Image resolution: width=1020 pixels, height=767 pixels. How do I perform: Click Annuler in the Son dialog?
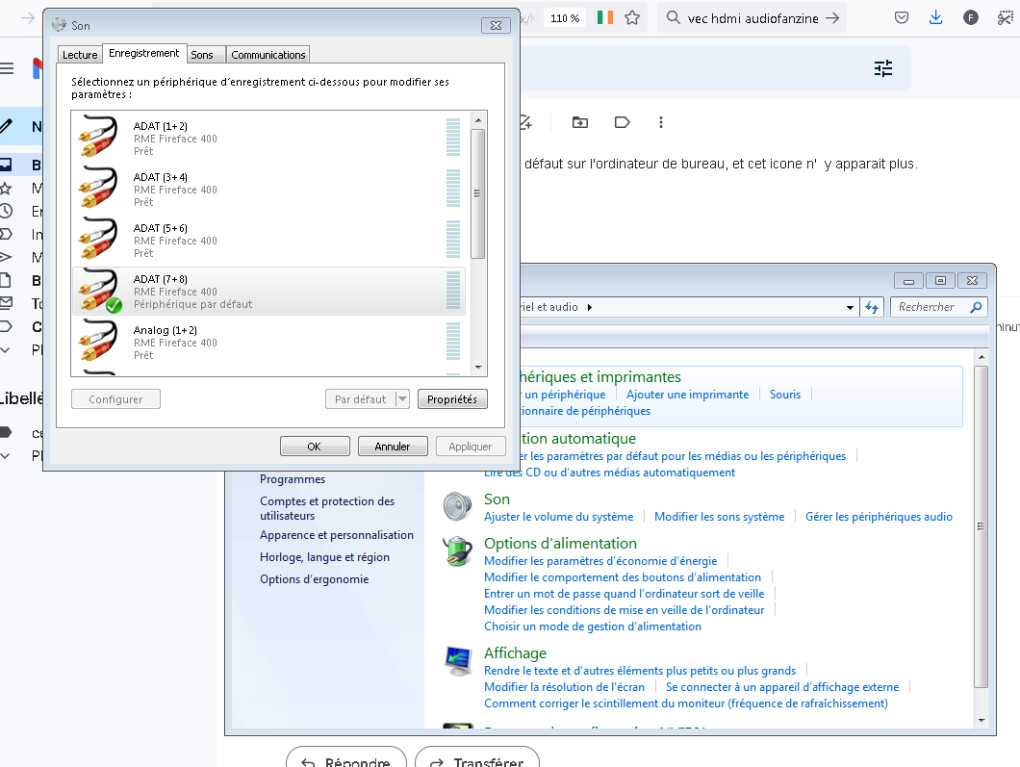[x=392, y=446]
